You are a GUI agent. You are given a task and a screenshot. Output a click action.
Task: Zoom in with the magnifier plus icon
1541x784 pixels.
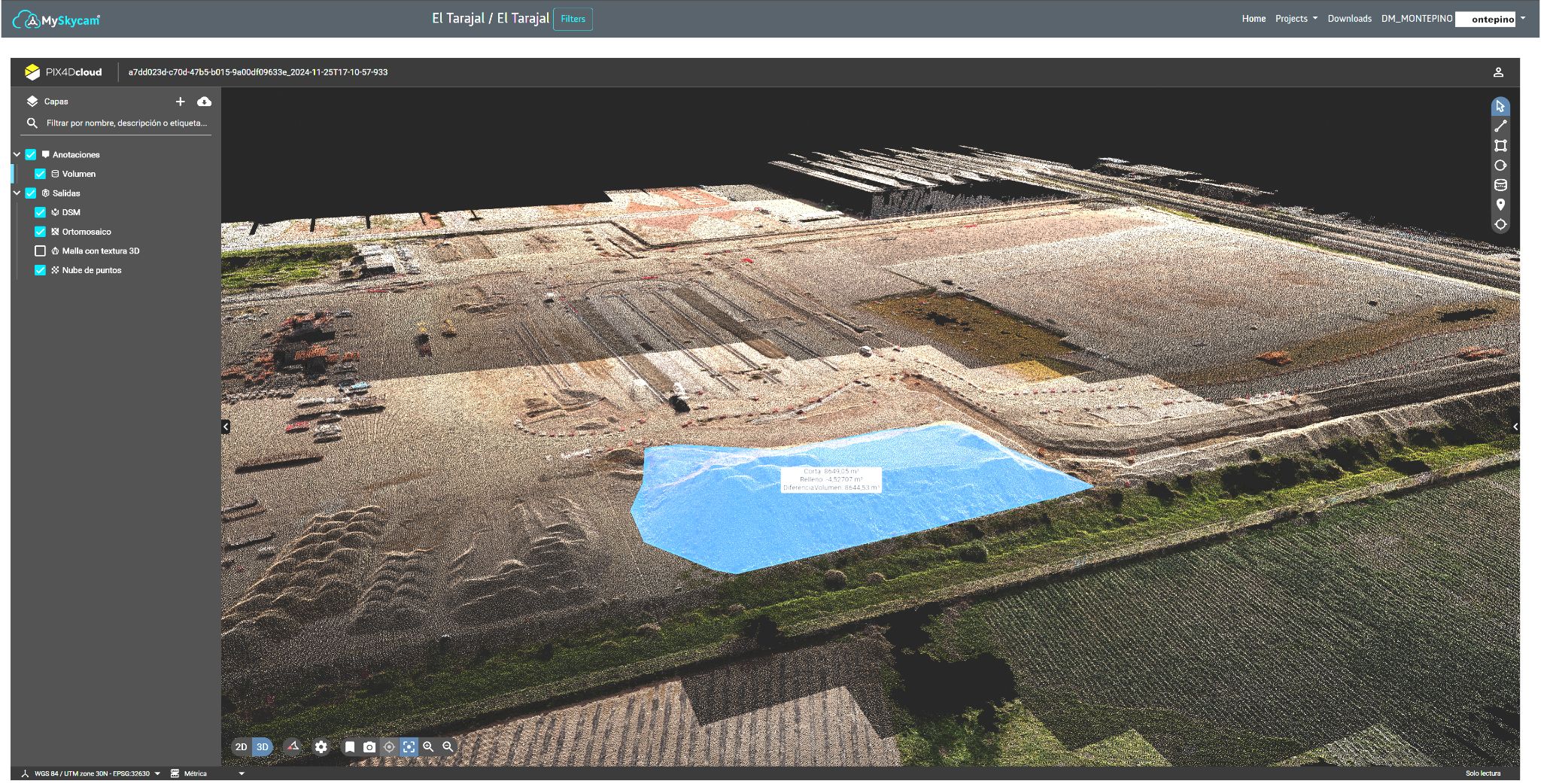click(x=428, y=746)
